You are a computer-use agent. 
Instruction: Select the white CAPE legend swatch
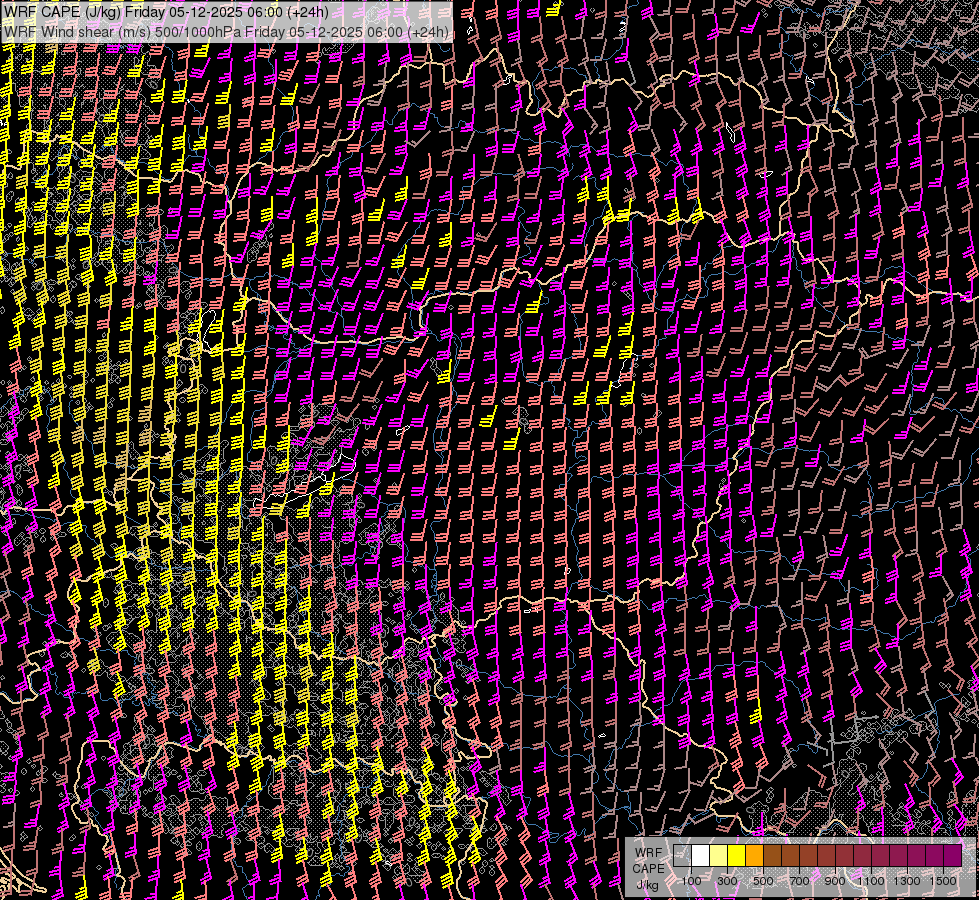701,855
